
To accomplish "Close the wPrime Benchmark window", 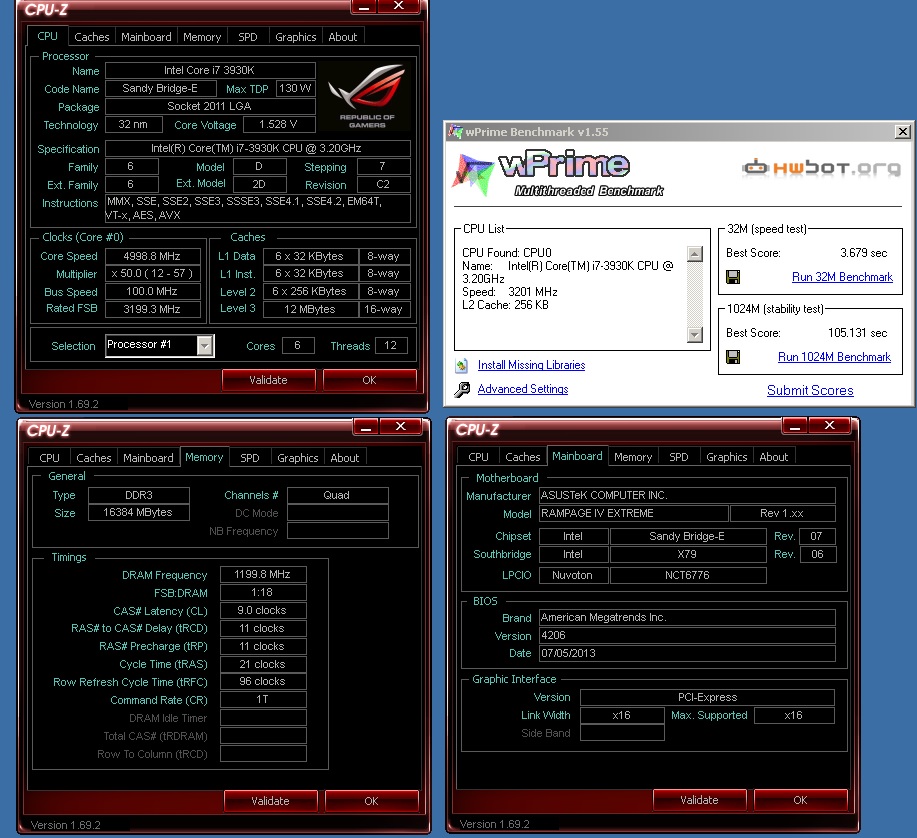I will click(903, 132).
